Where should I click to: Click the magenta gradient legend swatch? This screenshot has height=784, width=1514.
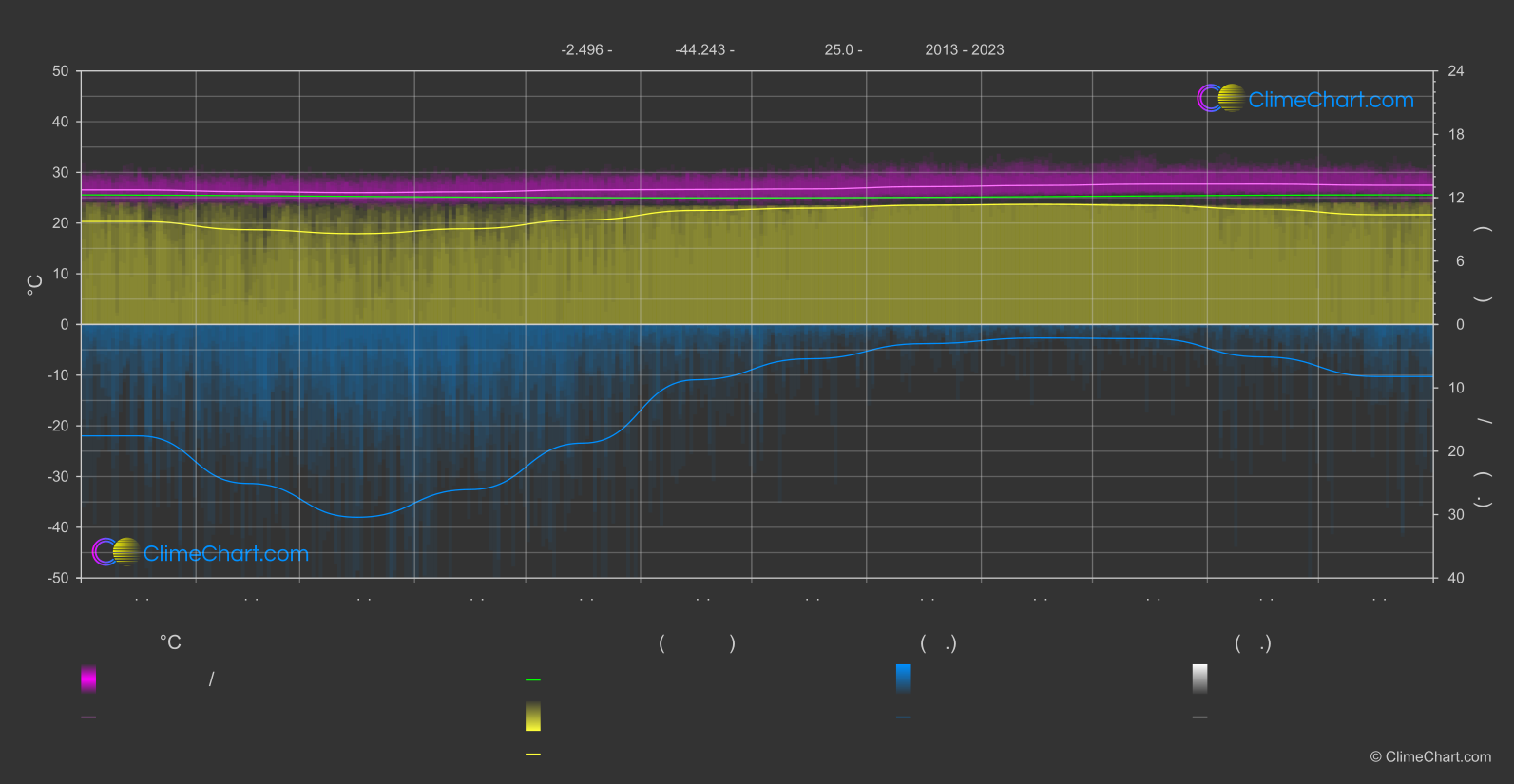pyautogui.click(x=88, y=679)
